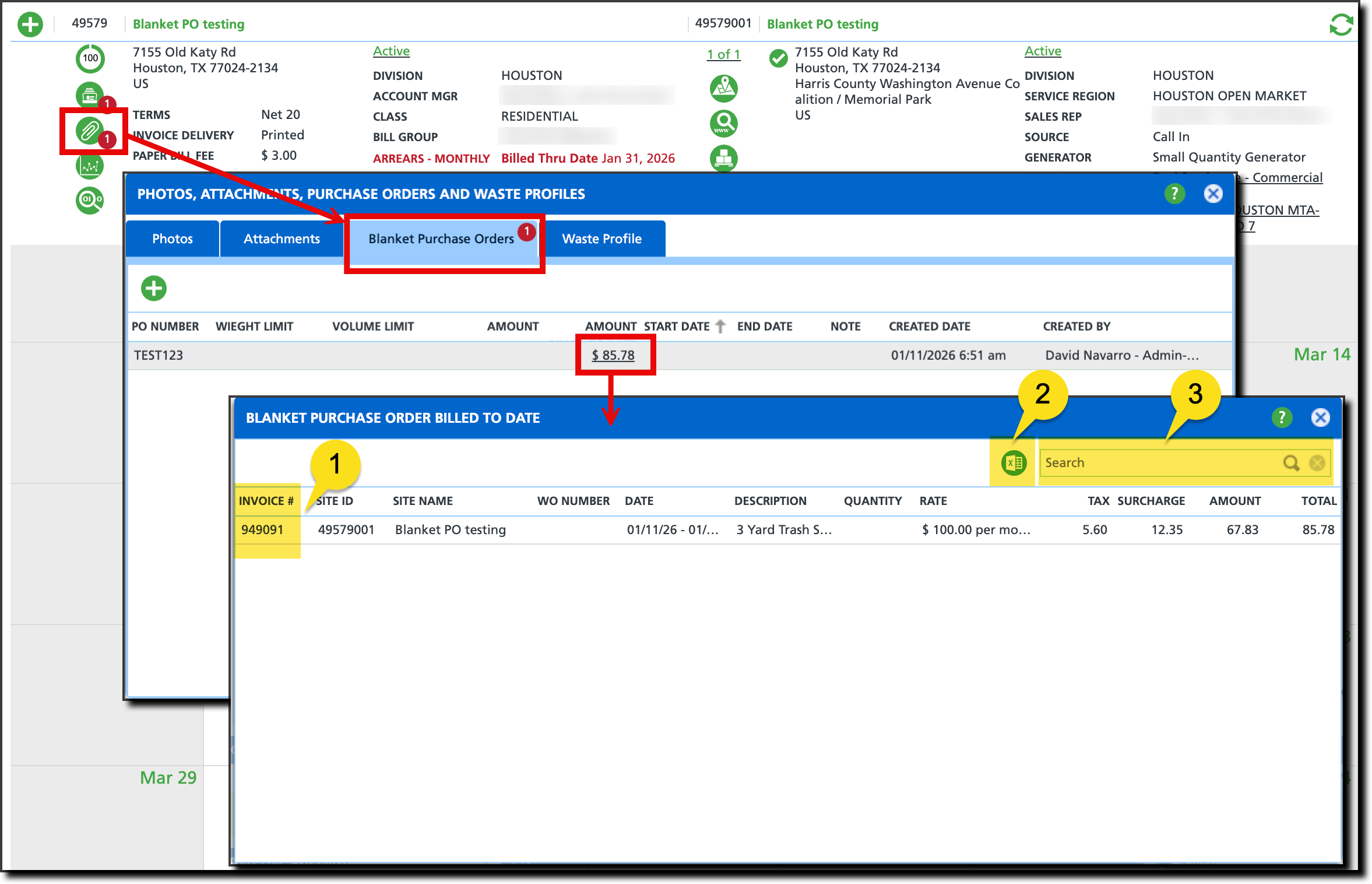Screen dimensions: 1372x884
Task: Click the refresh arrows icon
Action: tap(1341, 24)
